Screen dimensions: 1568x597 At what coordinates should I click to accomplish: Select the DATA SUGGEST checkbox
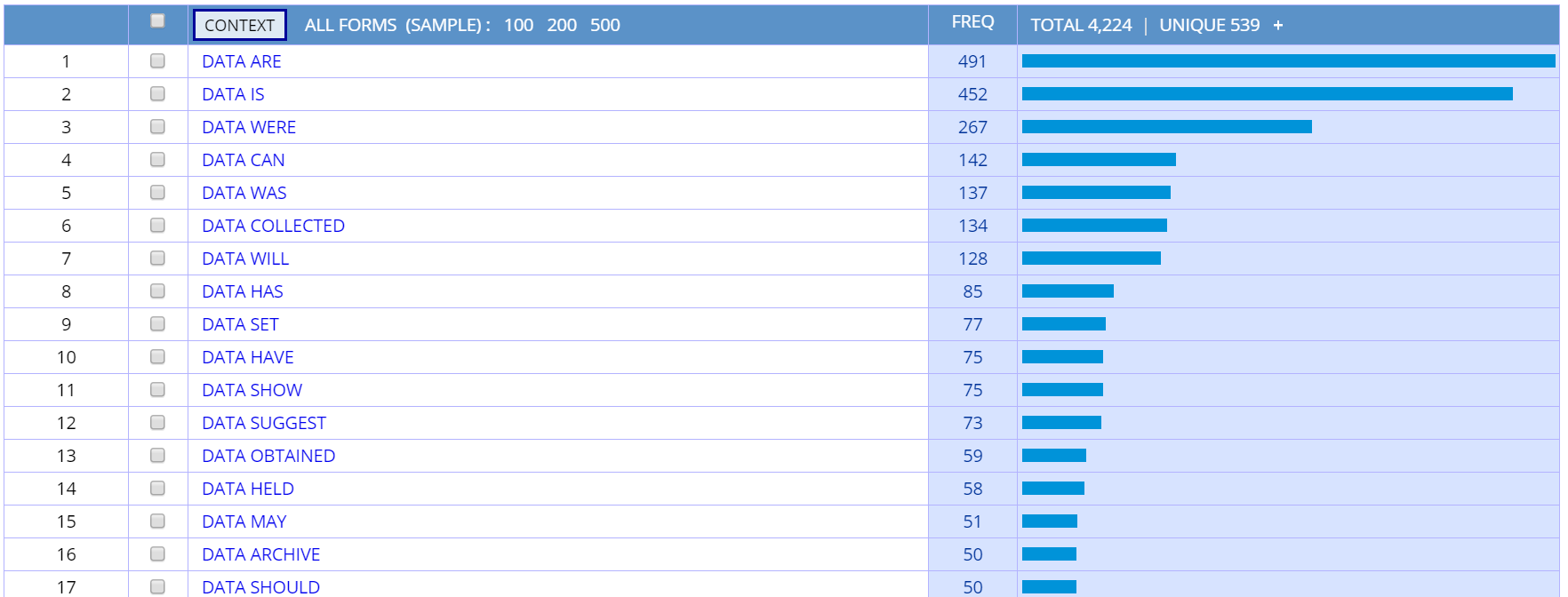(x=157, y=423)
